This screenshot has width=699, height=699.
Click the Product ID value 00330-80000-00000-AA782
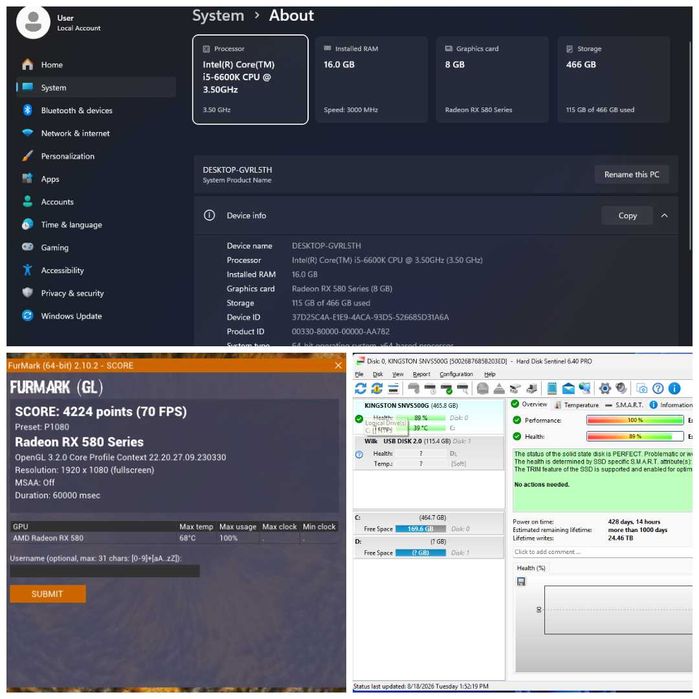341,331
